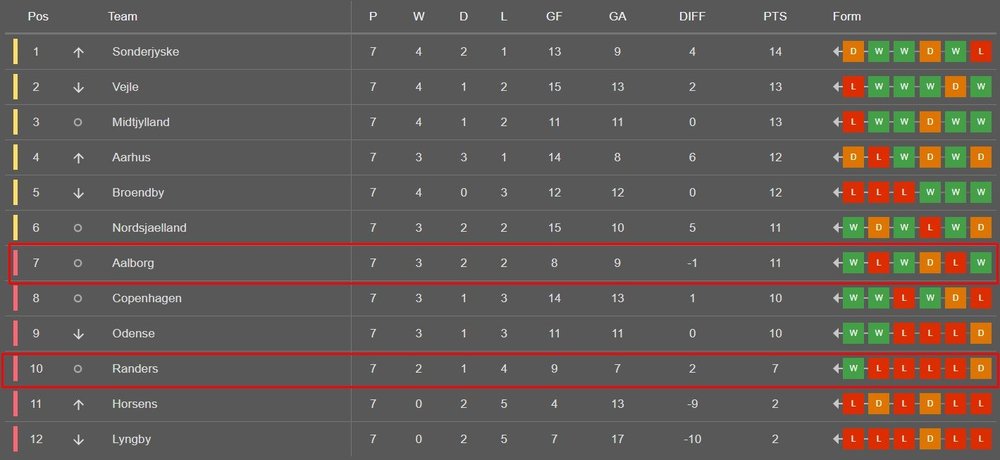
Task: Click the up arrow icon beside Horsens
Action: click(78, 404)
